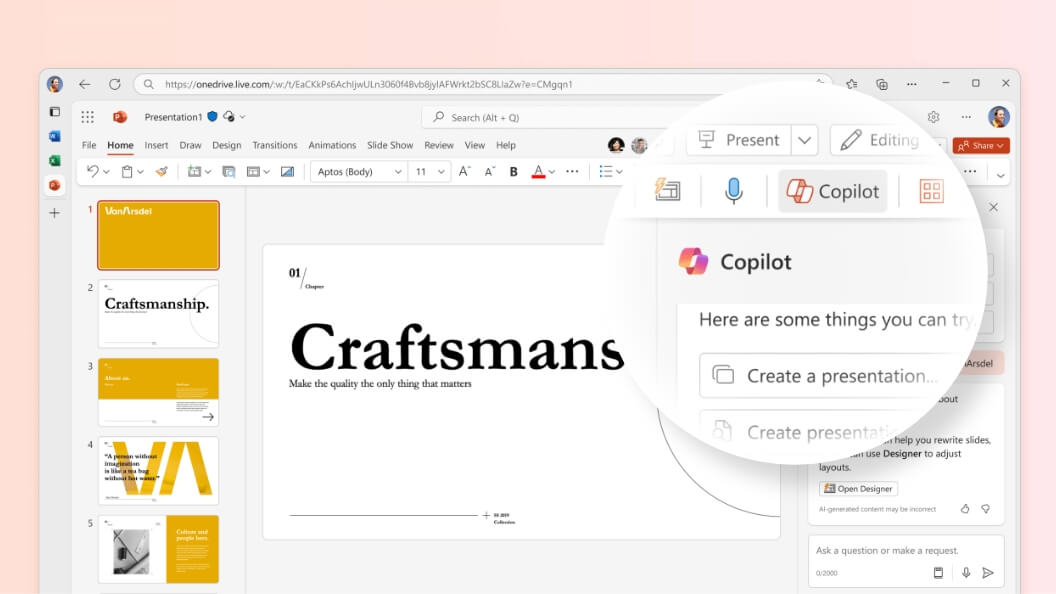Click the Copilot button in the ribbon
The height and width of the screenshot is (594, 1056).
pos(832,191)
